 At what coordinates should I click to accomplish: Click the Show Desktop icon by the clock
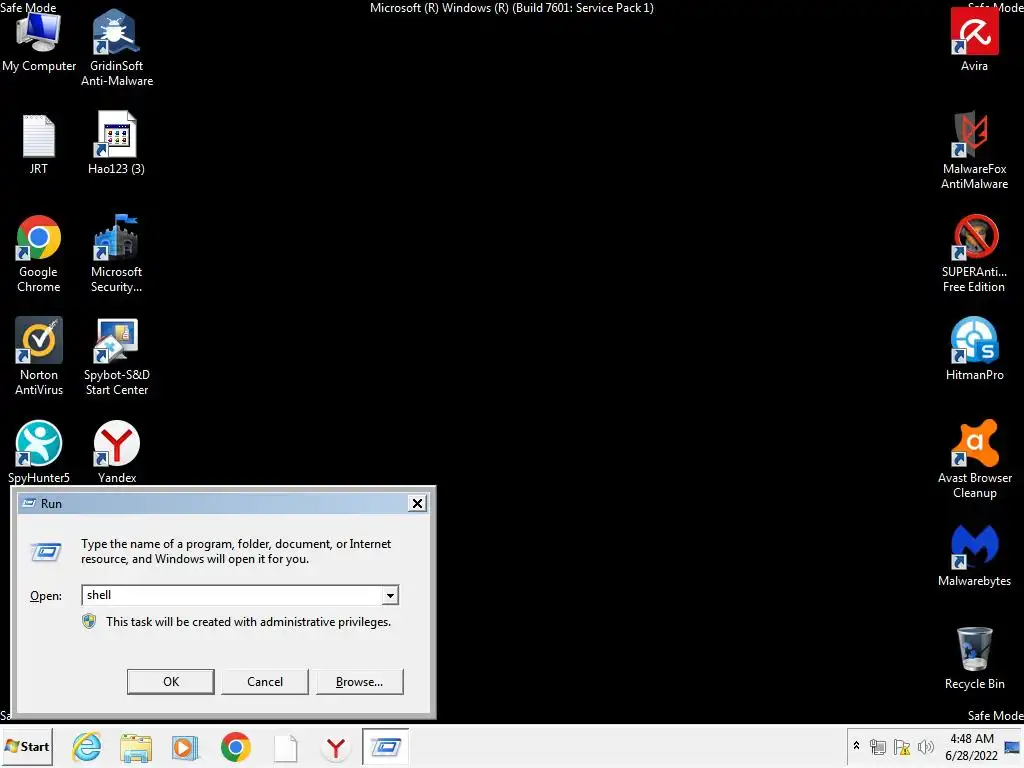1013,746
